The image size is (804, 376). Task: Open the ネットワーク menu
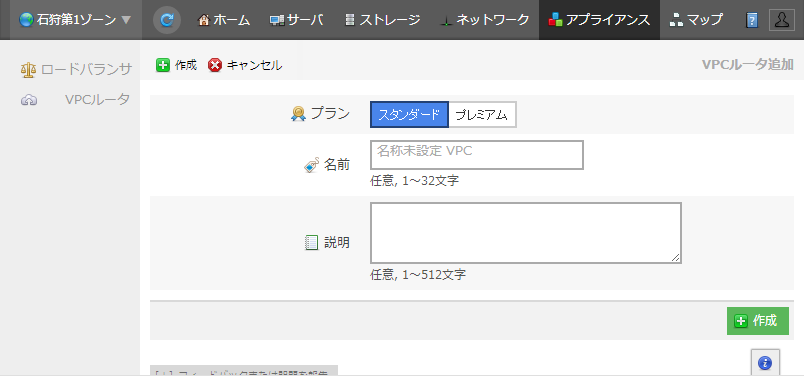485,20
